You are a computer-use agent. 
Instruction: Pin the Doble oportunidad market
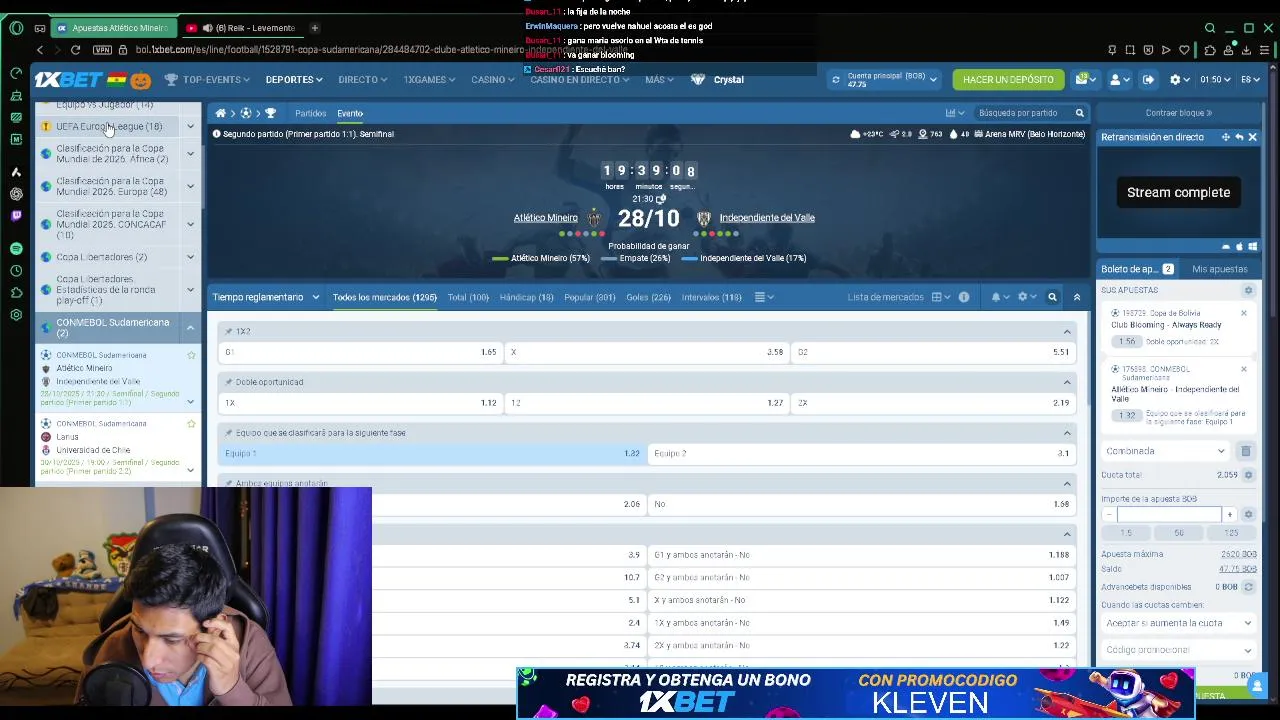click(229, 382)
